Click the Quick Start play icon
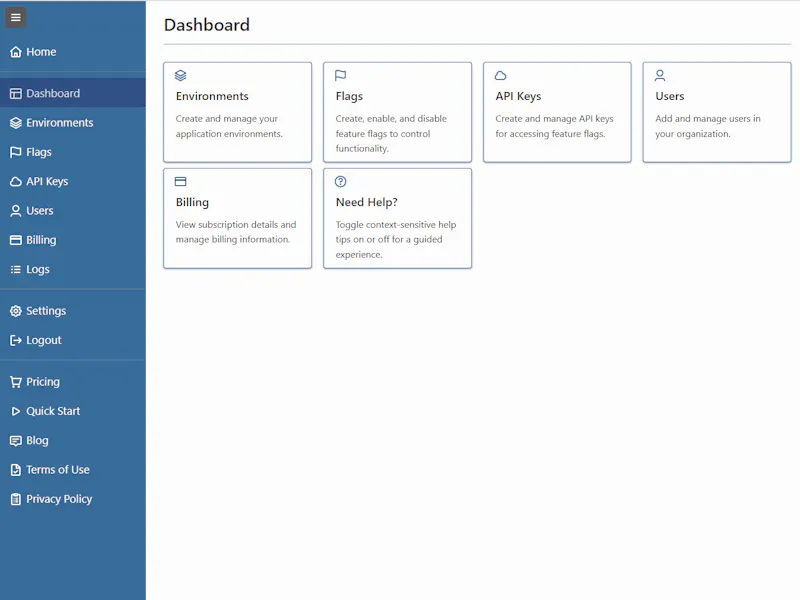 (16, 411)
